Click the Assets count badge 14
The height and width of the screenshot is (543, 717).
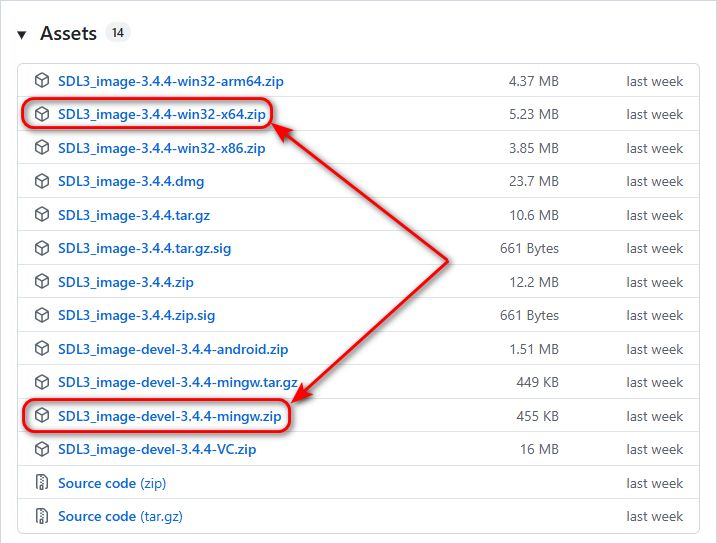(x=118, y=33)
